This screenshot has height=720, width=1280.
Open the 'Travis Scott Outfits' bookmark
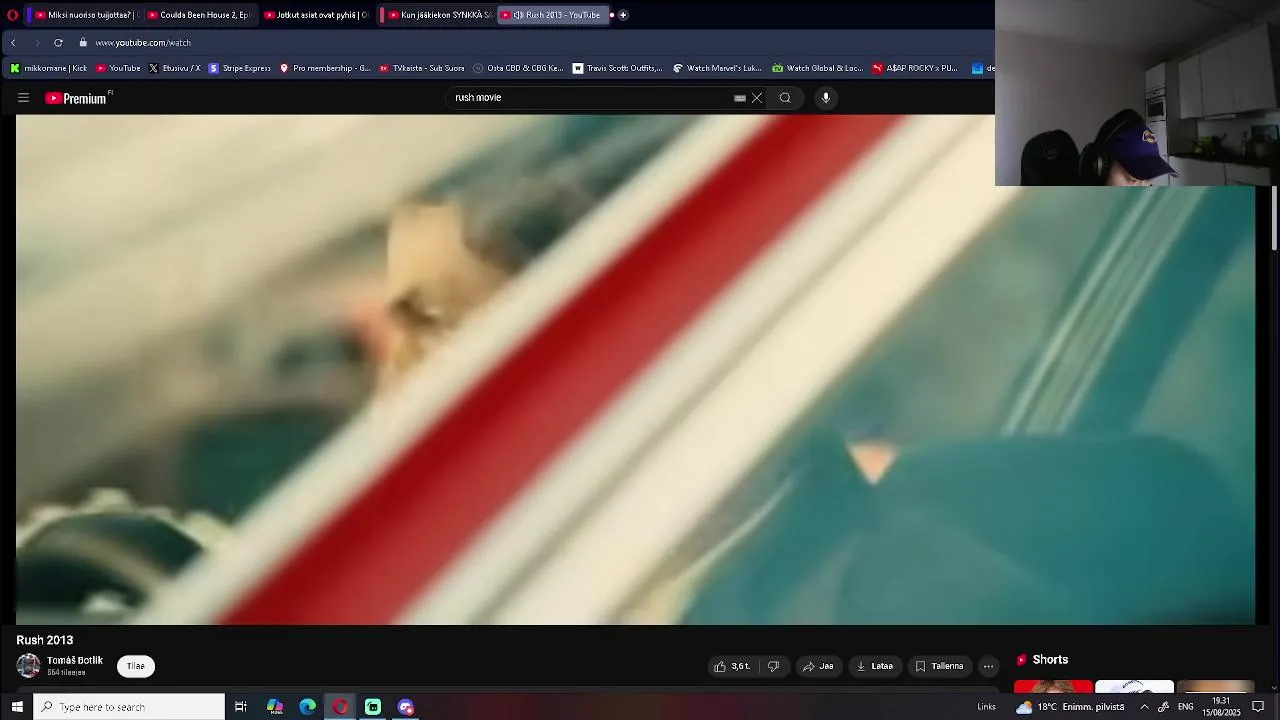coord(617,68)
